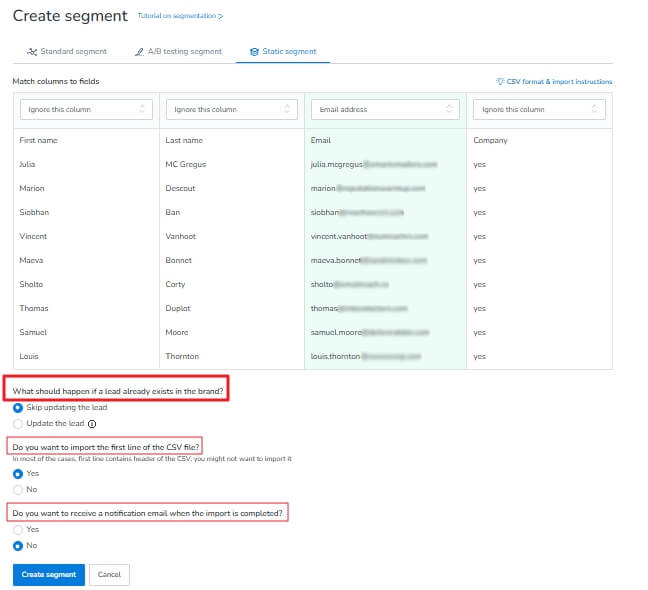The image size is (648, 590).
Task: Select No for notification email
Action: [18, 545]
